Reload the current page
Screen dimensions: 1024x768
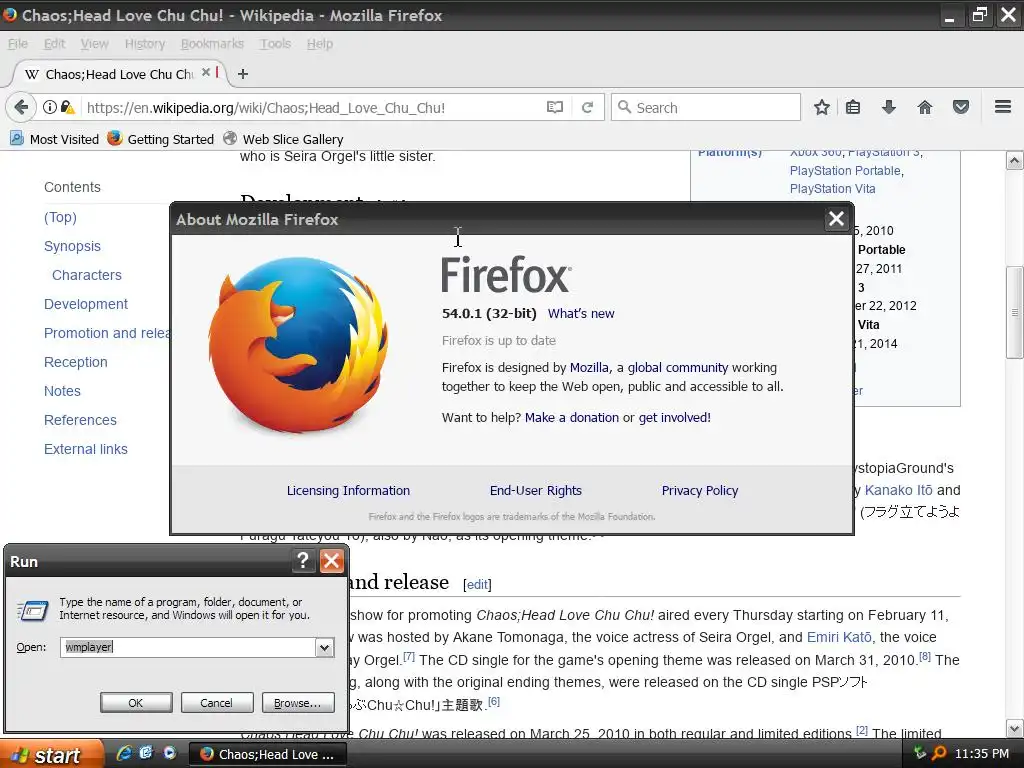[587, 107]
